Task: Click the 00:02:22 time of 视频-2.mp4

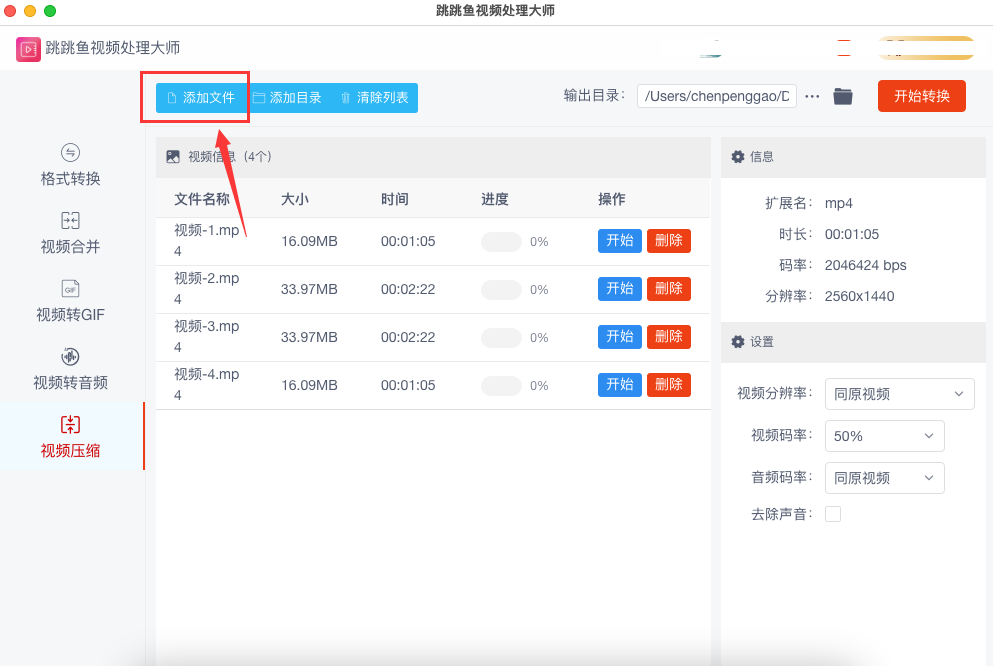Action: tap(408, 289)
